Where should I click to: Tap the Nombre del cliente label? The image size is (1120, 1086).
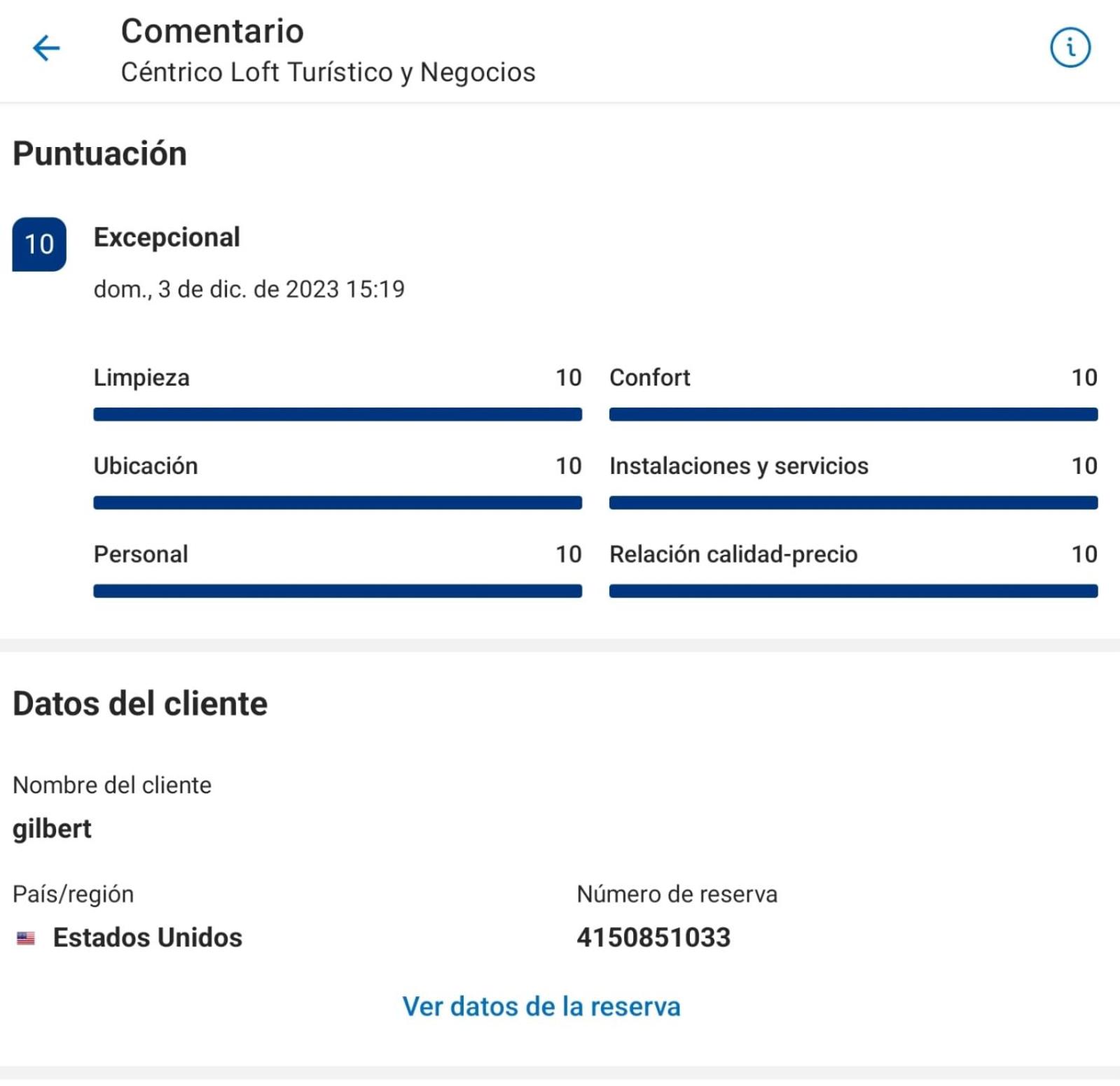click(112, 785)
